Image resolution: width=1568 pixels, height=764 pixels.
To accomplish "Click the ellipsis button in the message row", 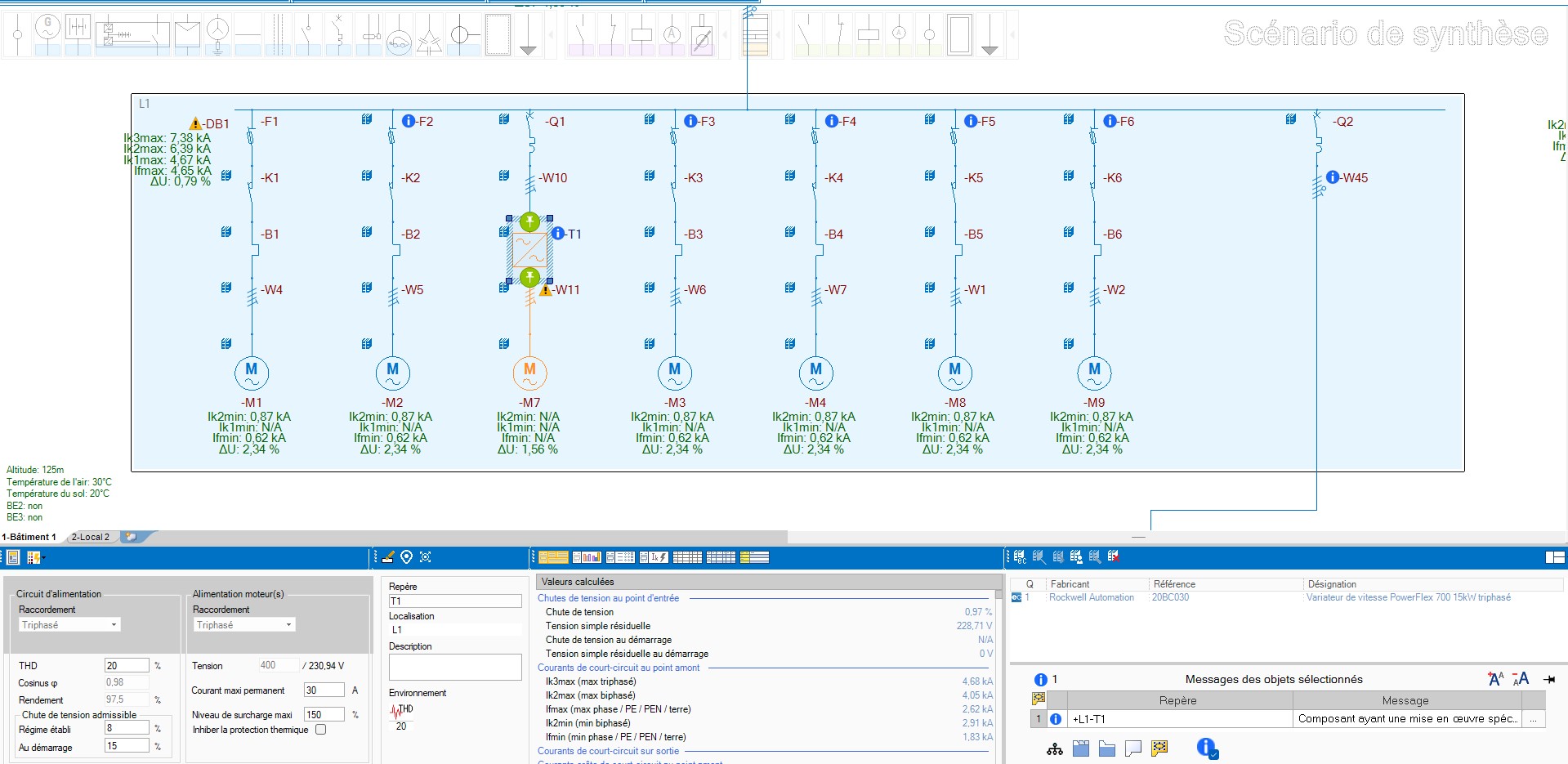I will (1534, 719).
